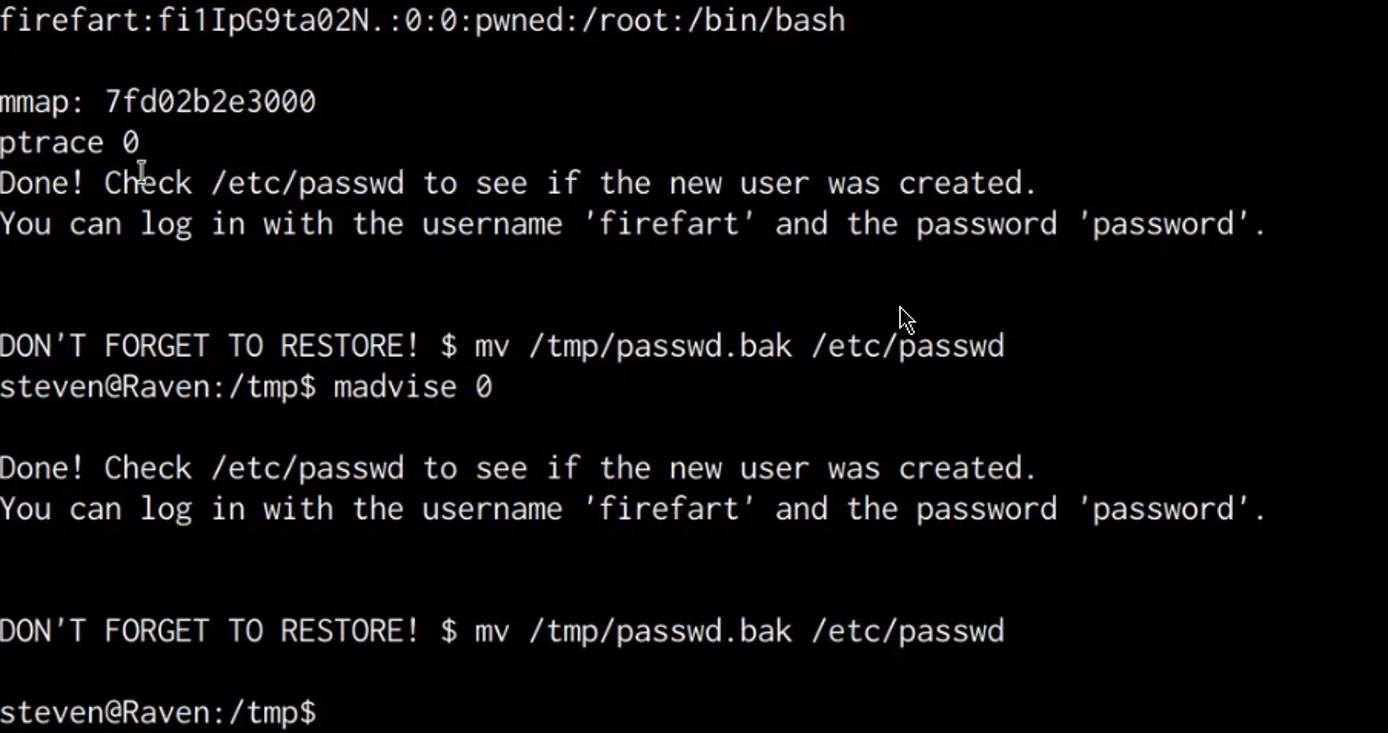This screenshot has width=1388, height=733.
Task: Click the firefart username at the top line start
Action: pyautogui.click(x=70, y=20)
